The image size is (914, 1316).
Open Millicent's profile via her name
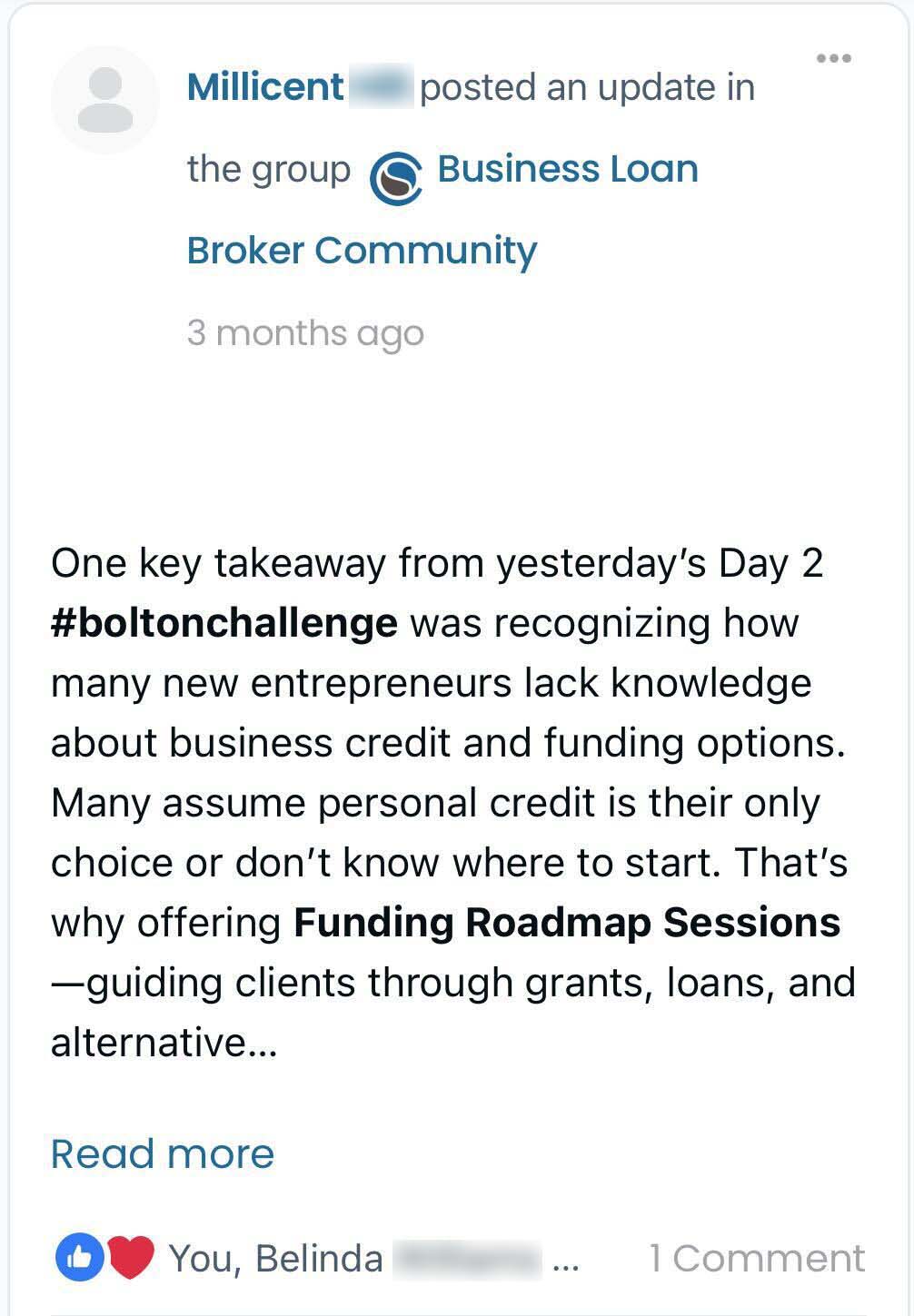click(x=264, y=87)
